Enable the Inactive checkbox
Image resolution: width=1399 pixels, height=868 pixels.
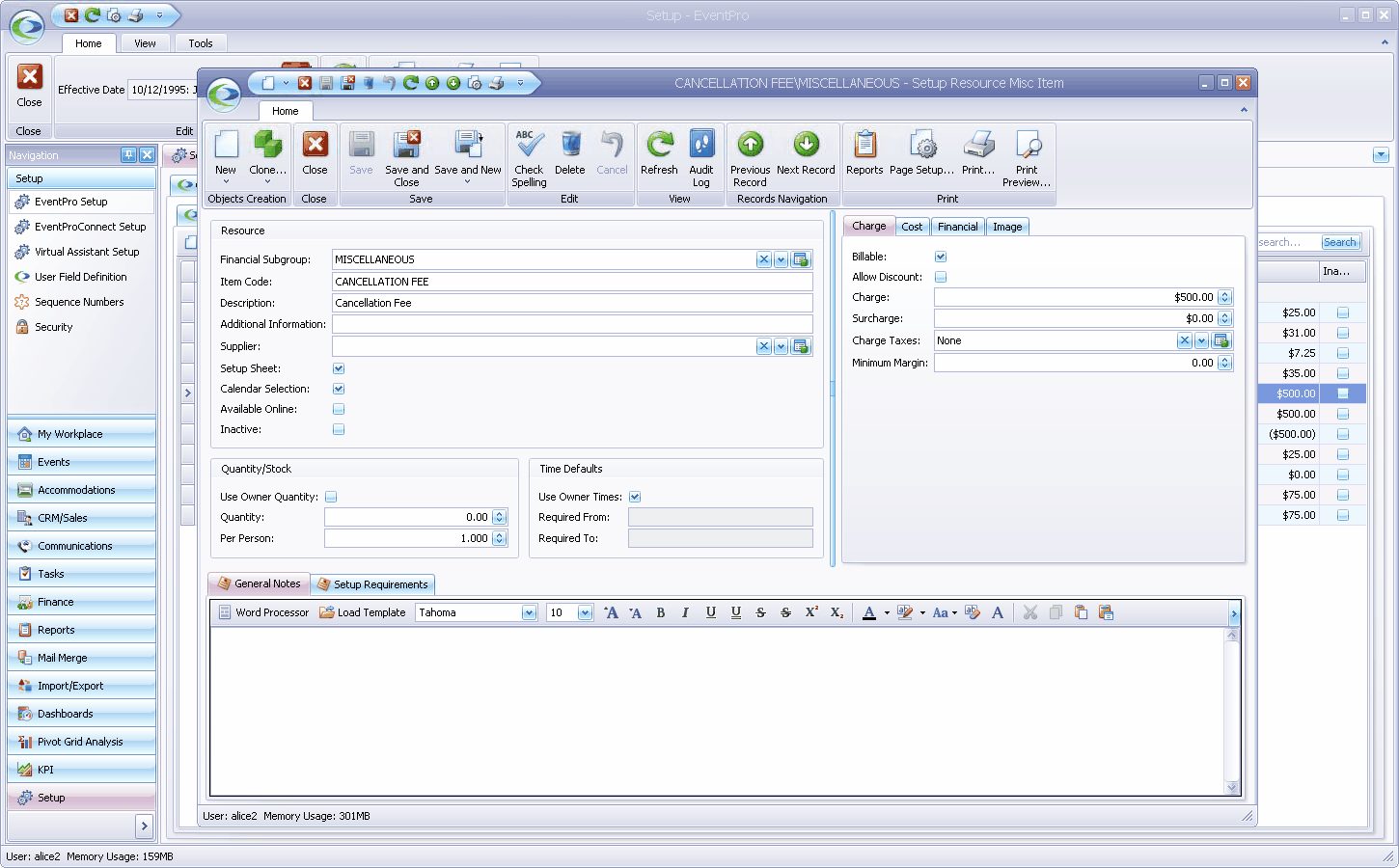[x=339, y=429]
